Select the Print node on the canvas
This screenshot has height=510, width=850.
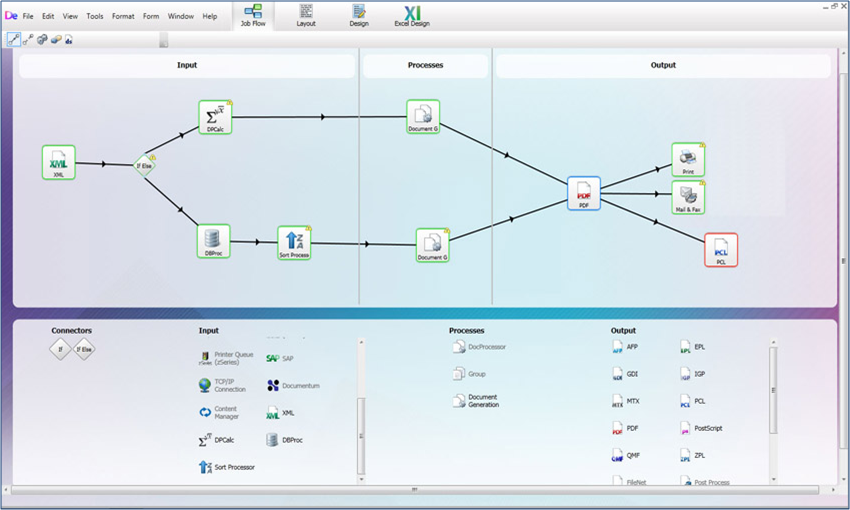pyautogui.click(x=688, y=159)
